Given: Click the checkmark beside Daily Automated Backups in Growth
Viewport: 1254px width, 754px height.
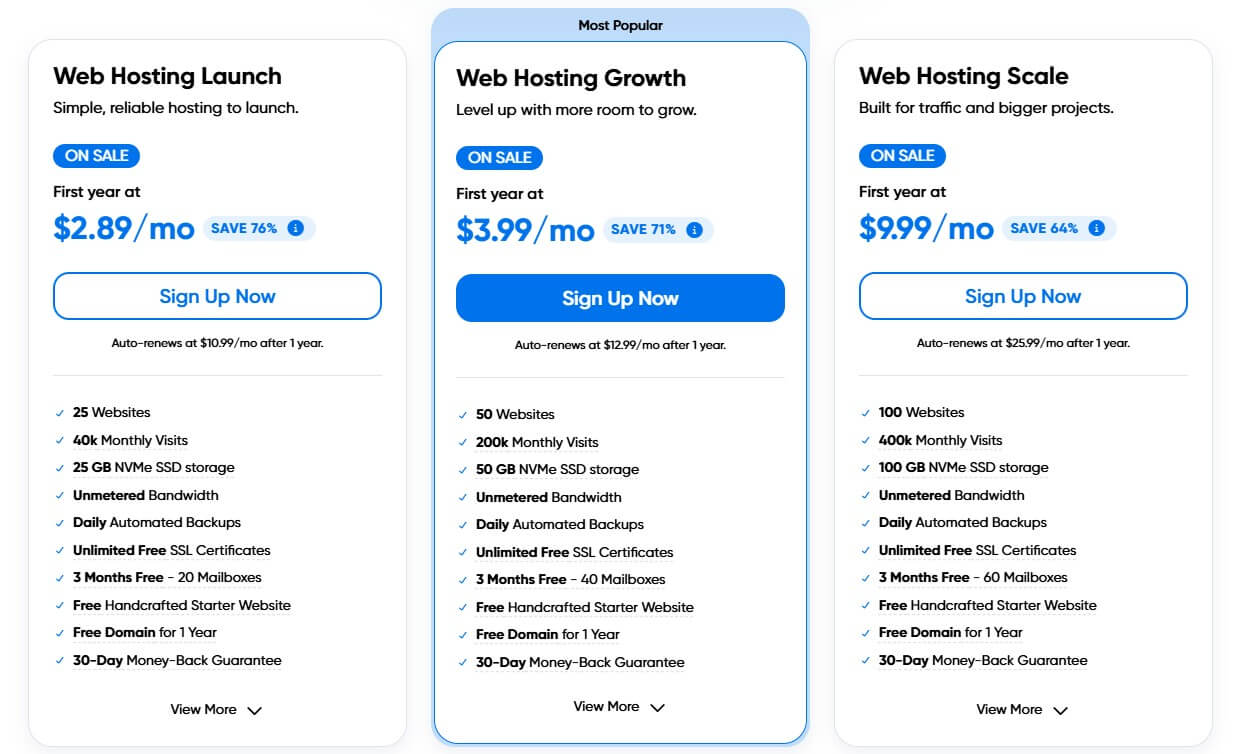Looking at the screenshot, I should pos(464,524).
